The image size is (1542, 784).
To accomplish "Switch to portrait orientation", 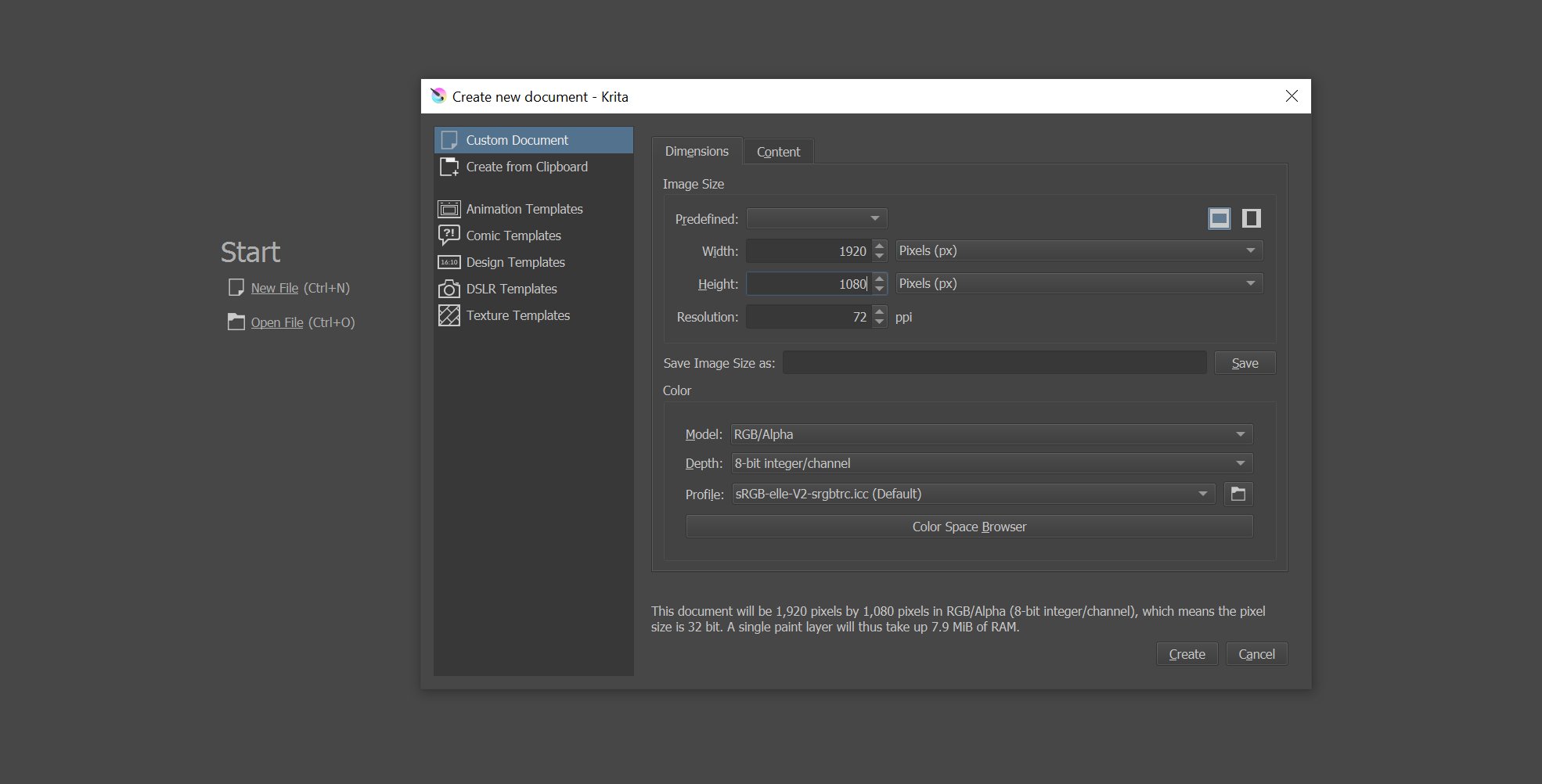I will [x=1251, y=218].
